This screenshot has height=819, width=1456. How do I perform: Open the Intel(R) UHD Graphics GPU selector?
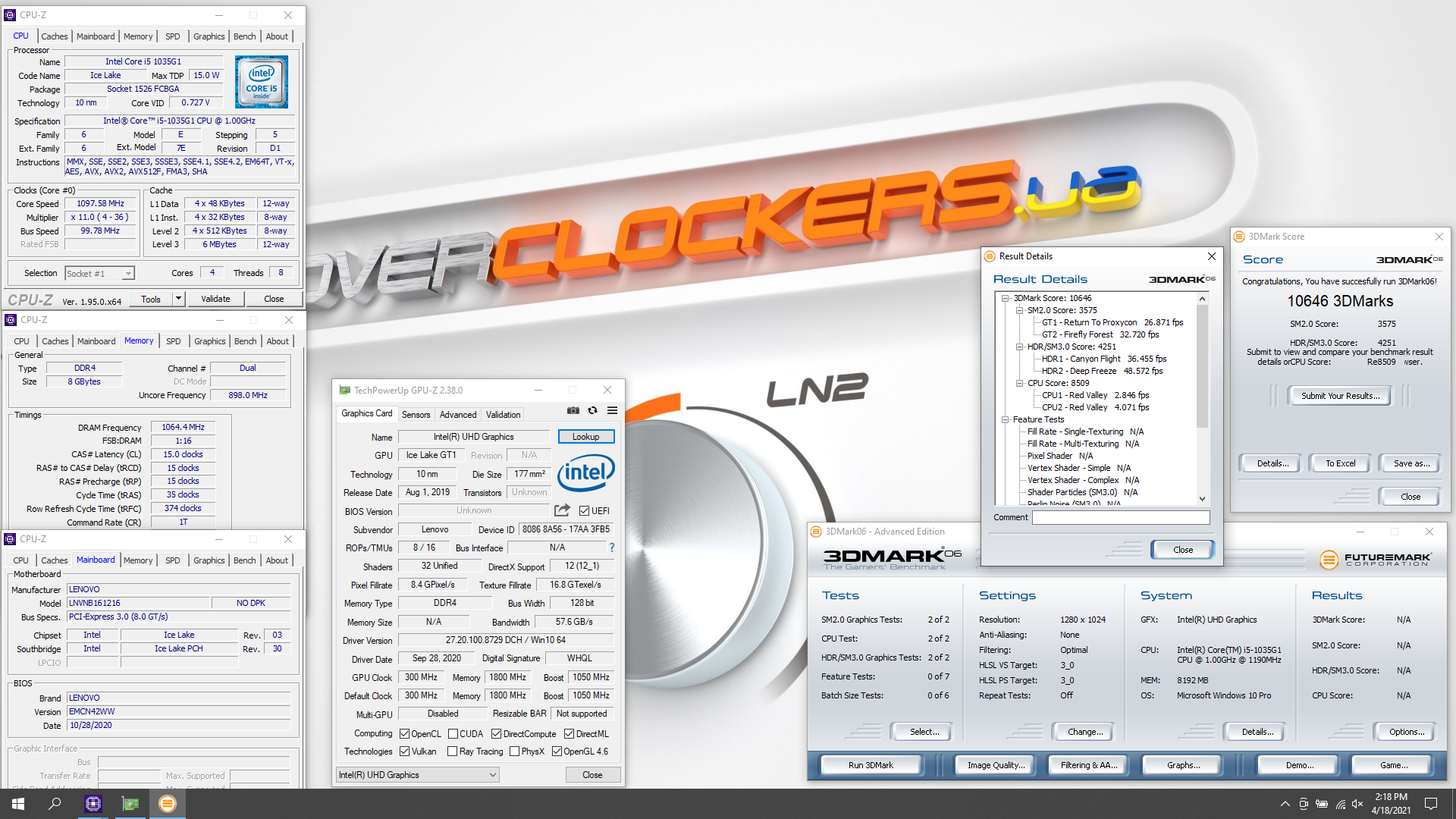pos(418,775)
